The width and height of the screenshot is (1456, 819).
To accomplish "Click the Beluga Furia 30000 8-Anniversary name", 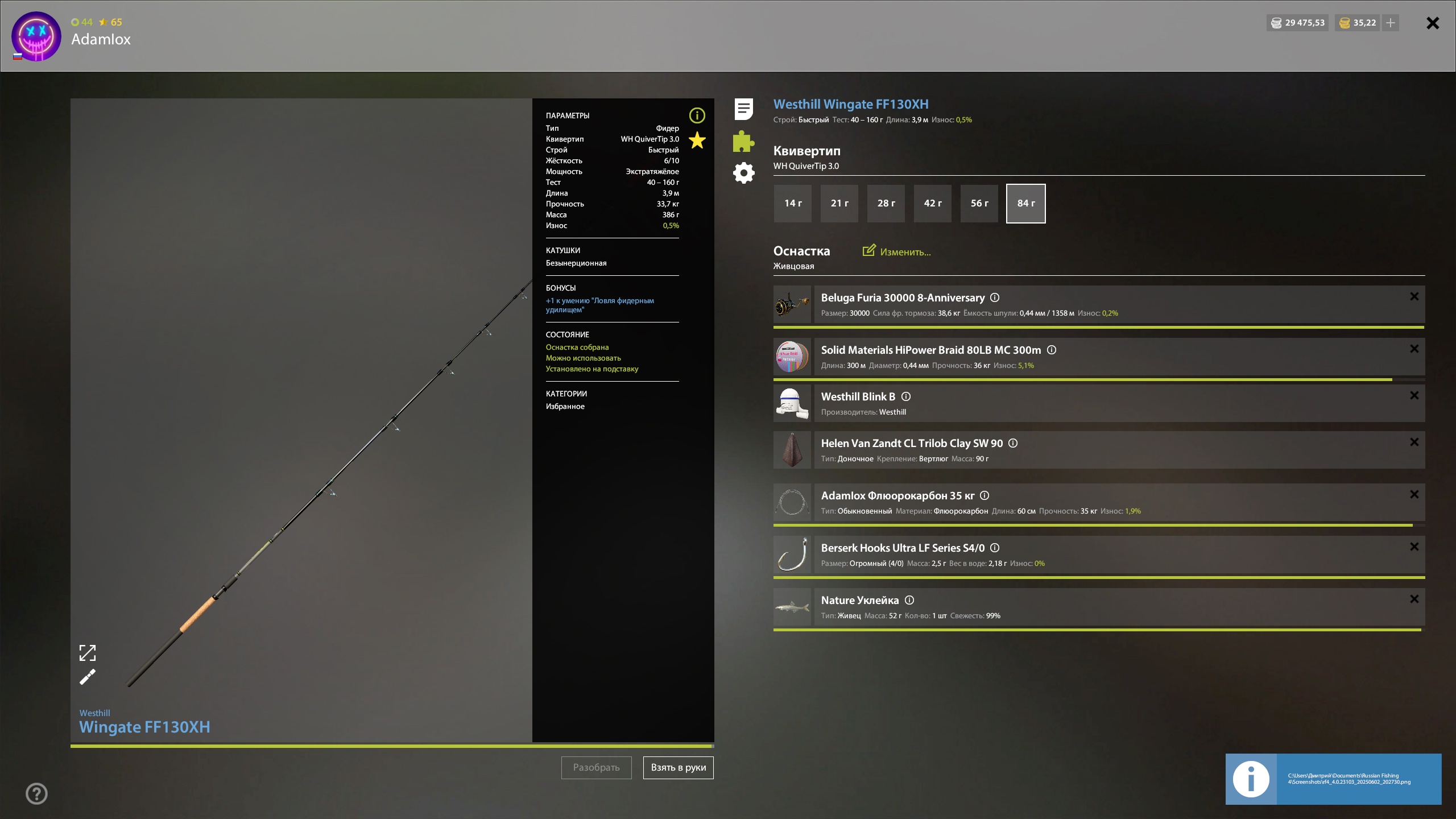I will coord(903,297).
